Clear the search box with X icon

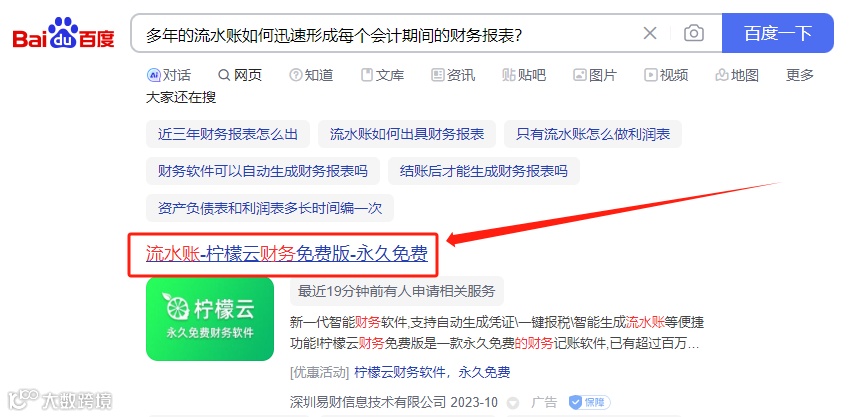point(649,34)
